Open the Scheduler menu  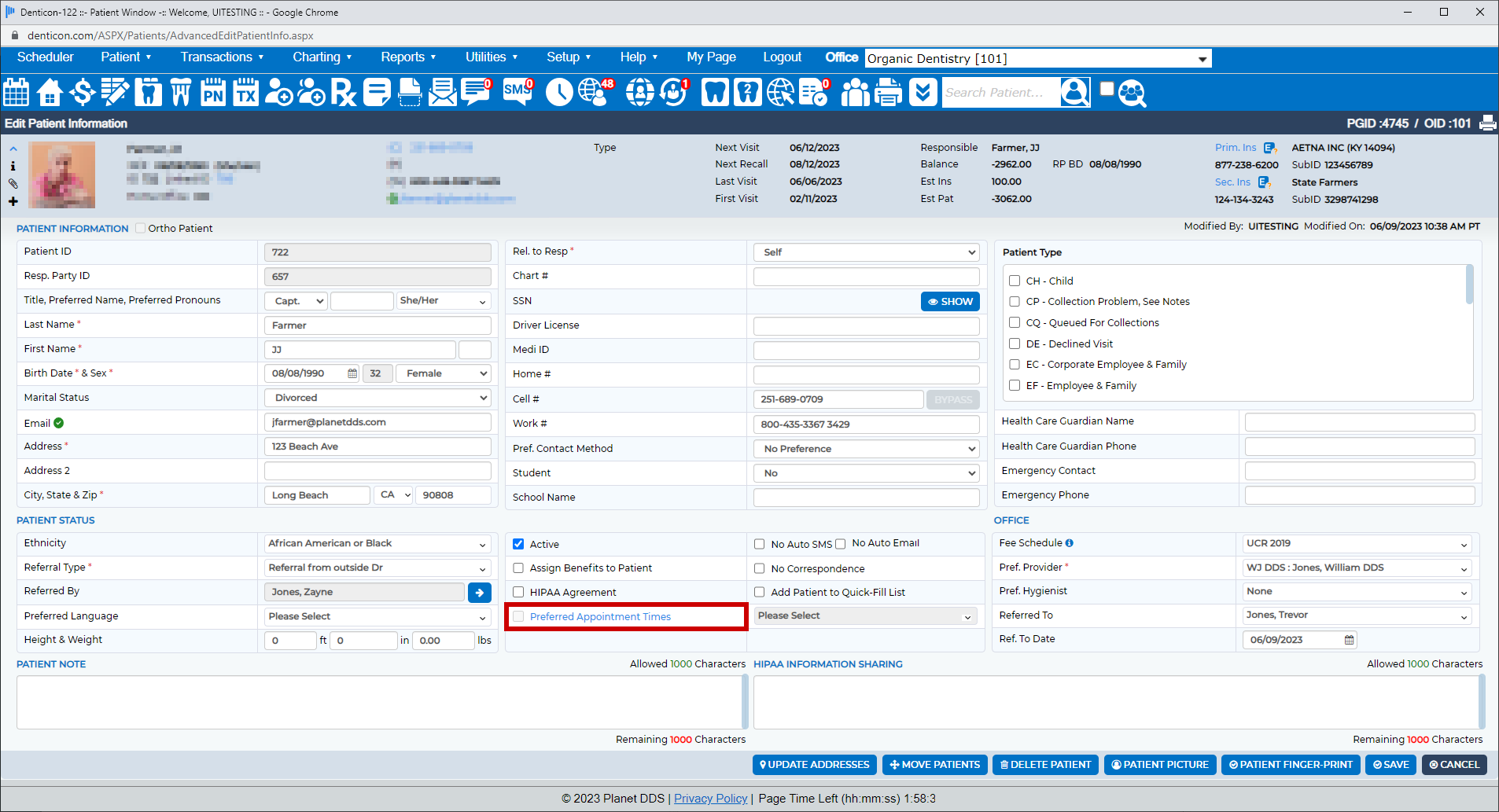pyautogui.click(x=46, y=57)
